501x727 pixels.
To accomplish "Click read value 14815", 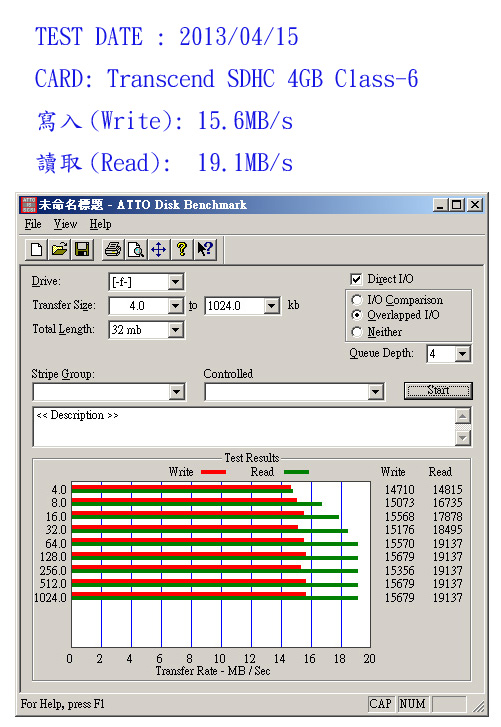I will point(448,490).
